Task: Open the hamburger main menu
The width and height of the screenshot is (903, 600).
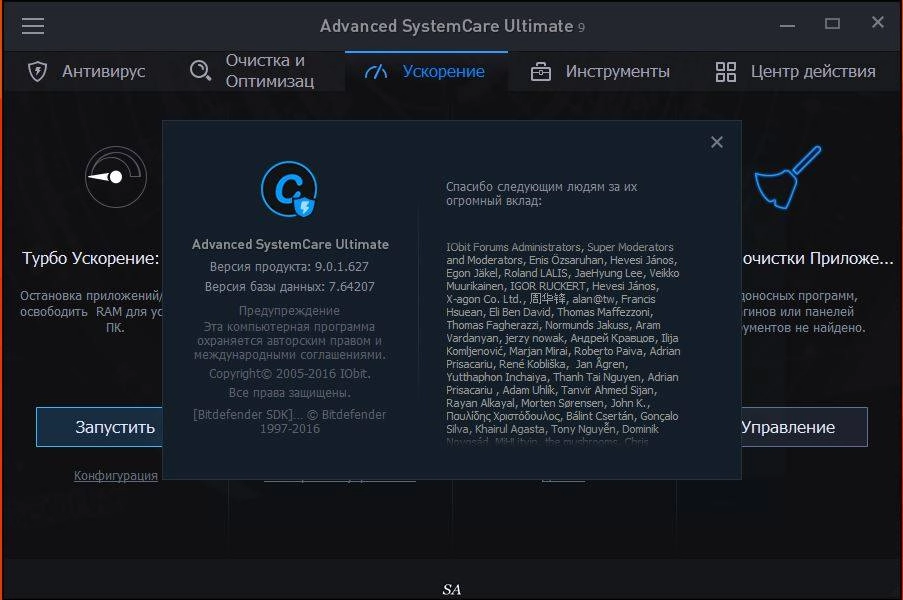Action: point(33,26)
